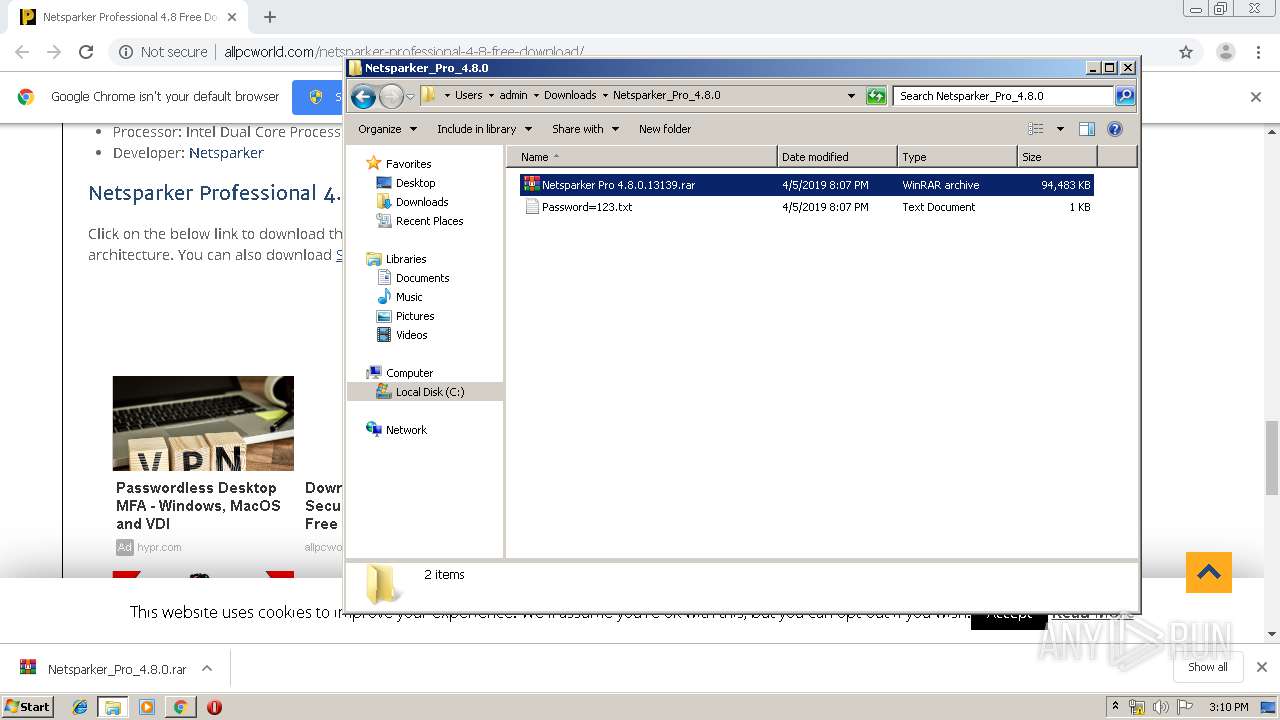The height and width of the screenshot is (720, 1280).
Task: Open the address bar history dropdown
Action: point(851,96)
